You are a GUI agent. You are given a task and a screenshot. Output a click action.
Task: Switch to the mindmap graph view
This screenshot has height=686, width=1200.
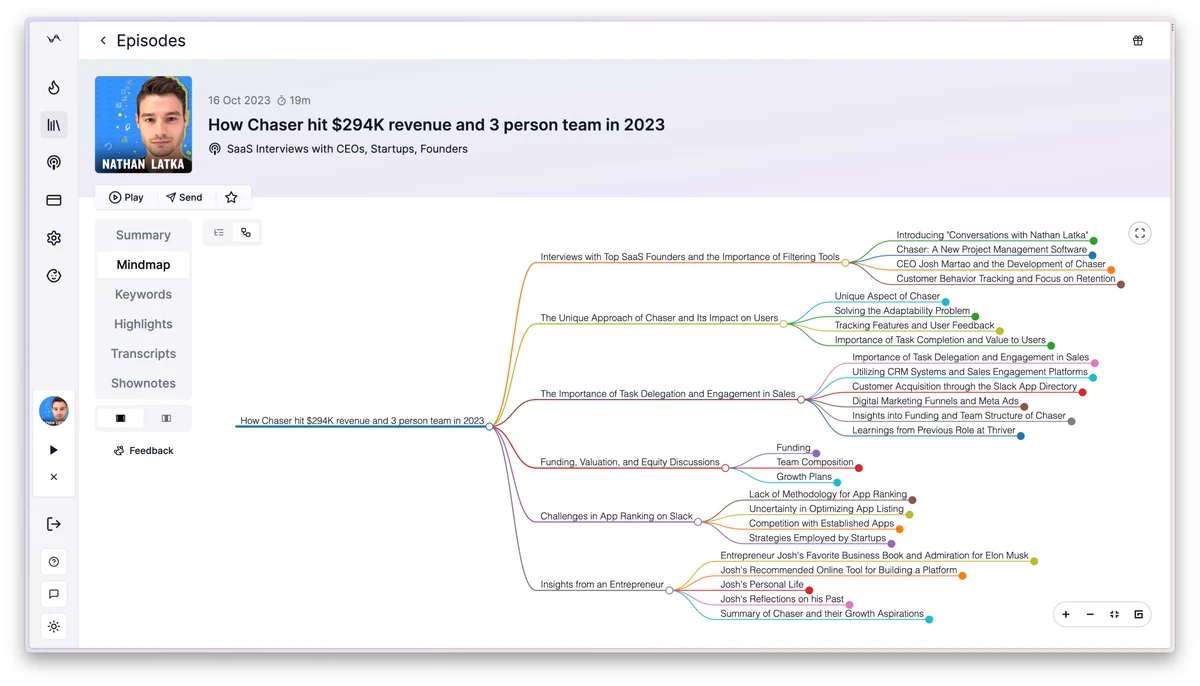tap(245, 232)
